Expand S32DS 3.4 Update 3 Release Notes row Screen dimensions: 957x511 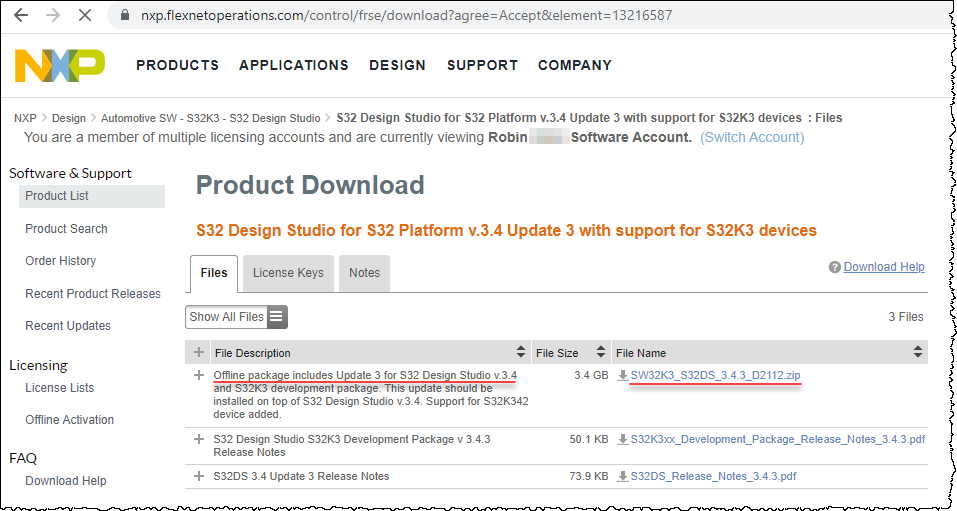click(x=198, y=476)
